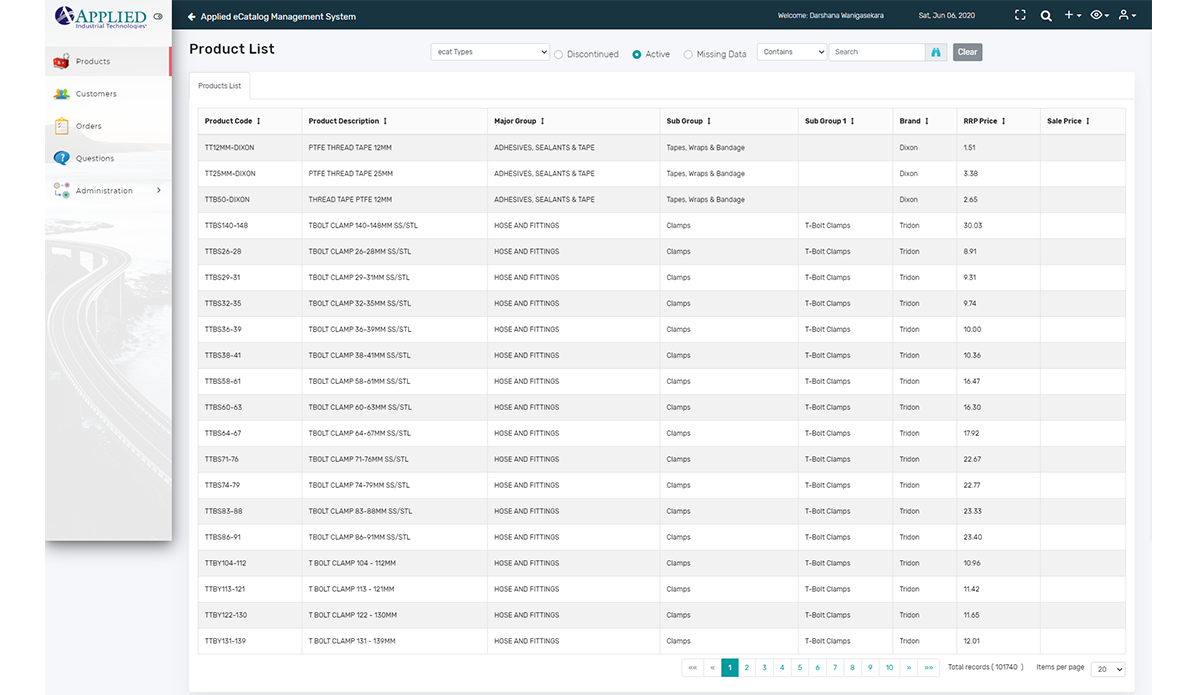
Task: Open the Customers sidebar icon
Action: [x=61, y=94]
